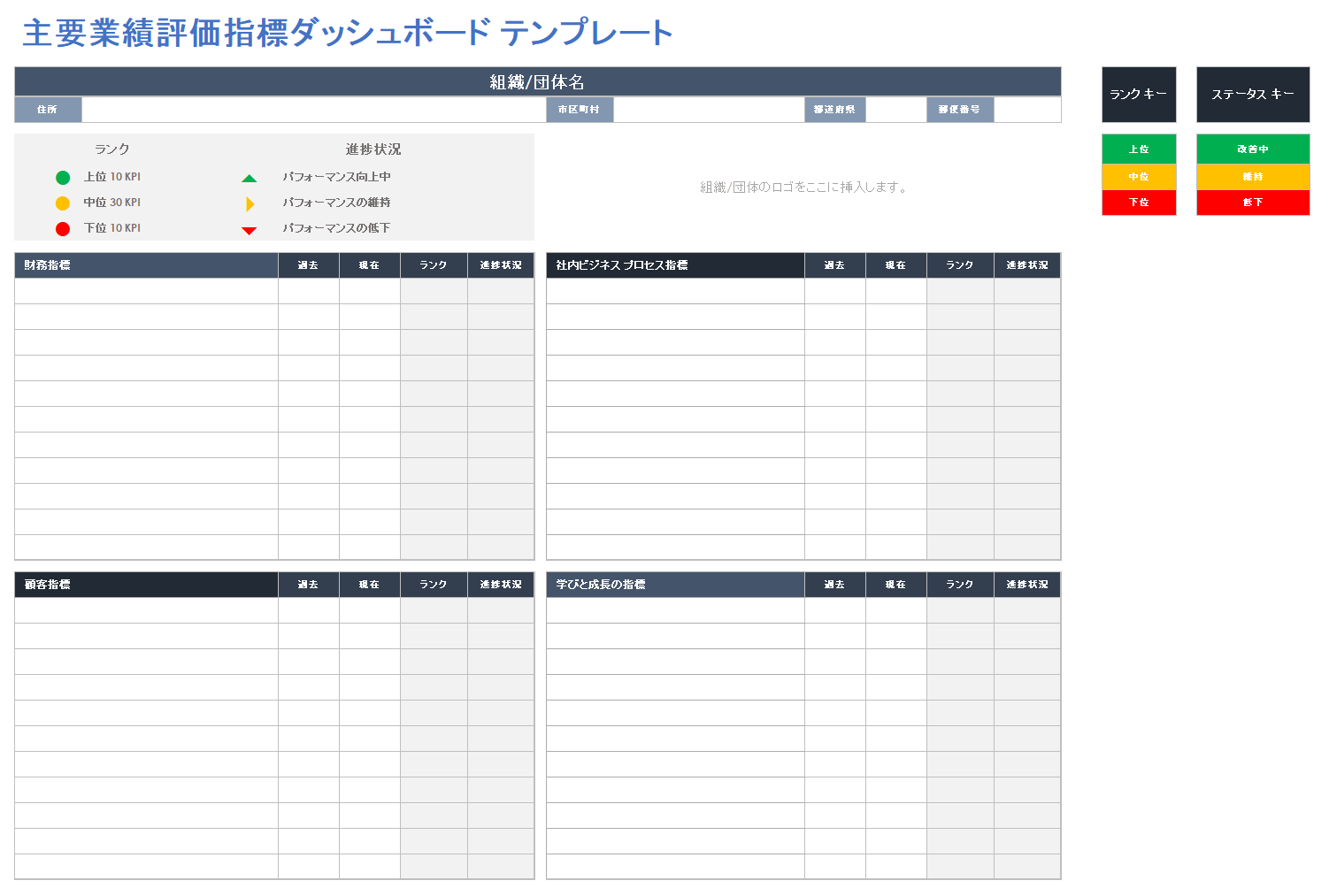Select the 過去 column header in 財務指標 table
This screenshot has width=1329, height=896.
point(309,265)
